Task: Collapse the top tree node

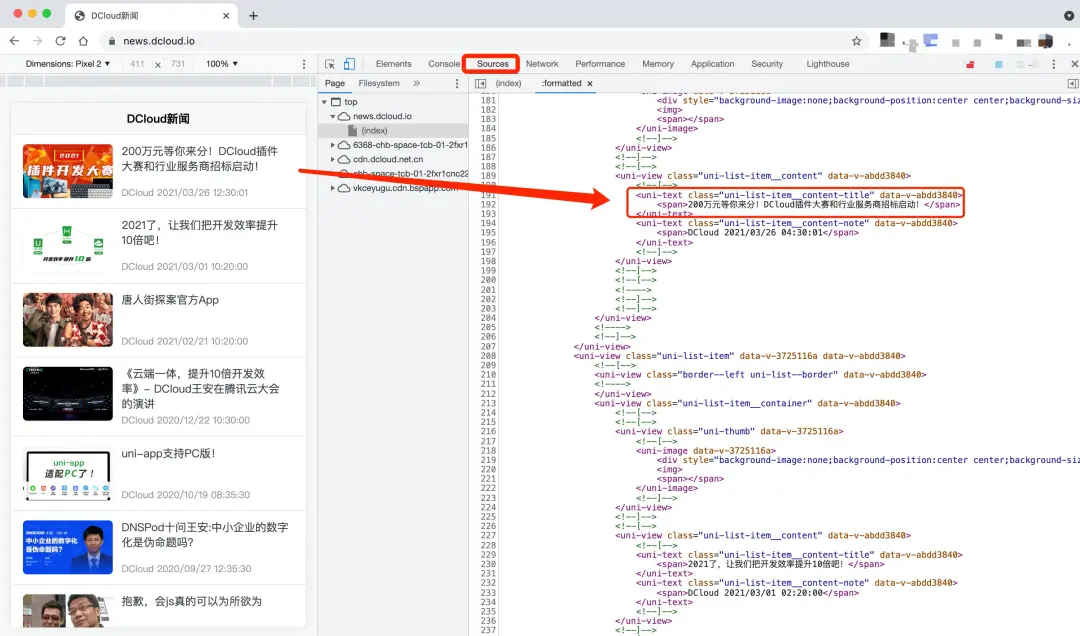Action: (324, 102)
